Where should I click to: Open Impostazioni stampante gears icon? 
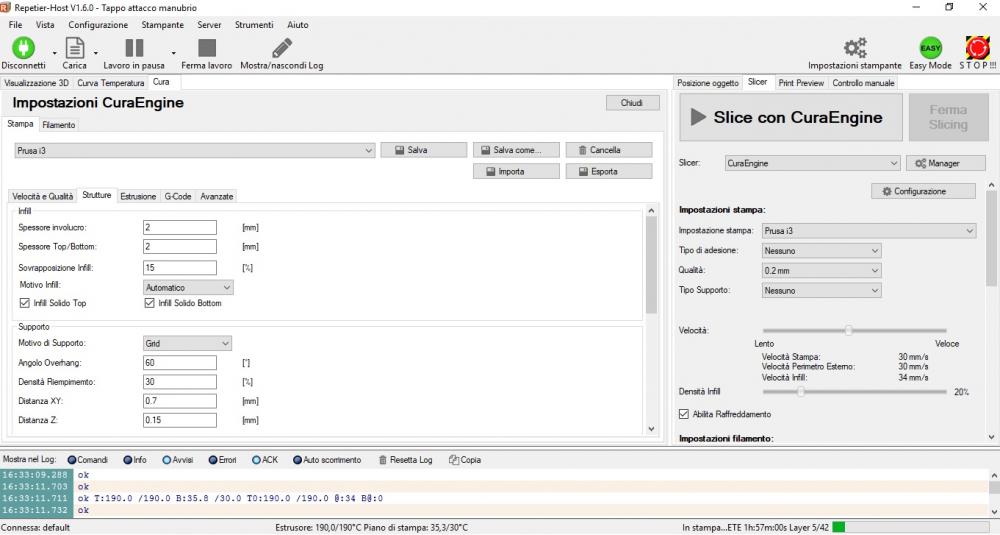[855, 48]
